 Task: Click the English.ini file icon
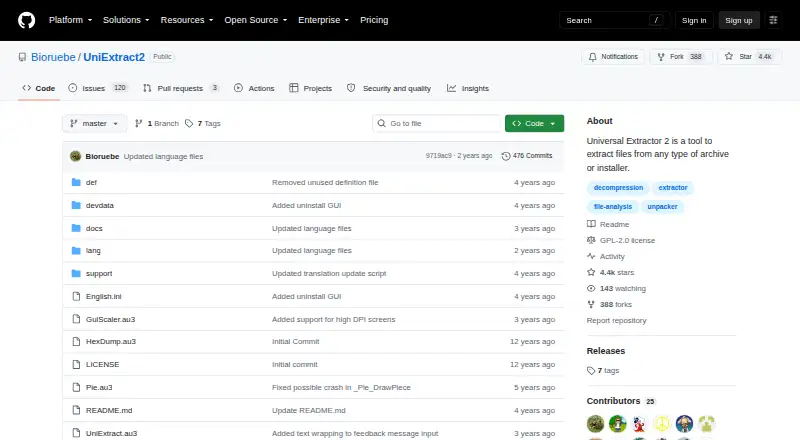click(x=76, y=297)
